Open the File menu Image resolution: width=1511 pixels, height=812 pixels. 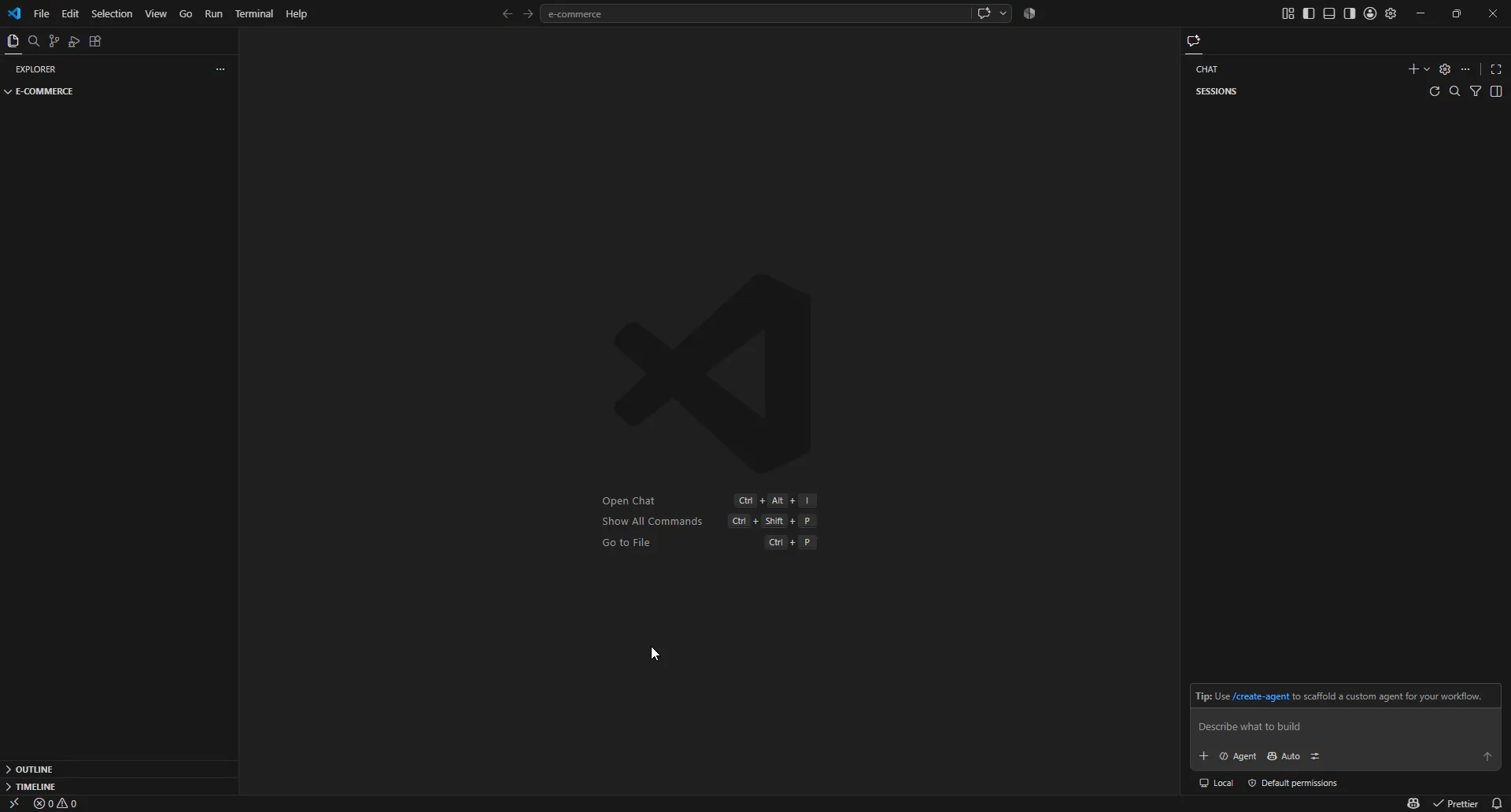click(42, 13)
